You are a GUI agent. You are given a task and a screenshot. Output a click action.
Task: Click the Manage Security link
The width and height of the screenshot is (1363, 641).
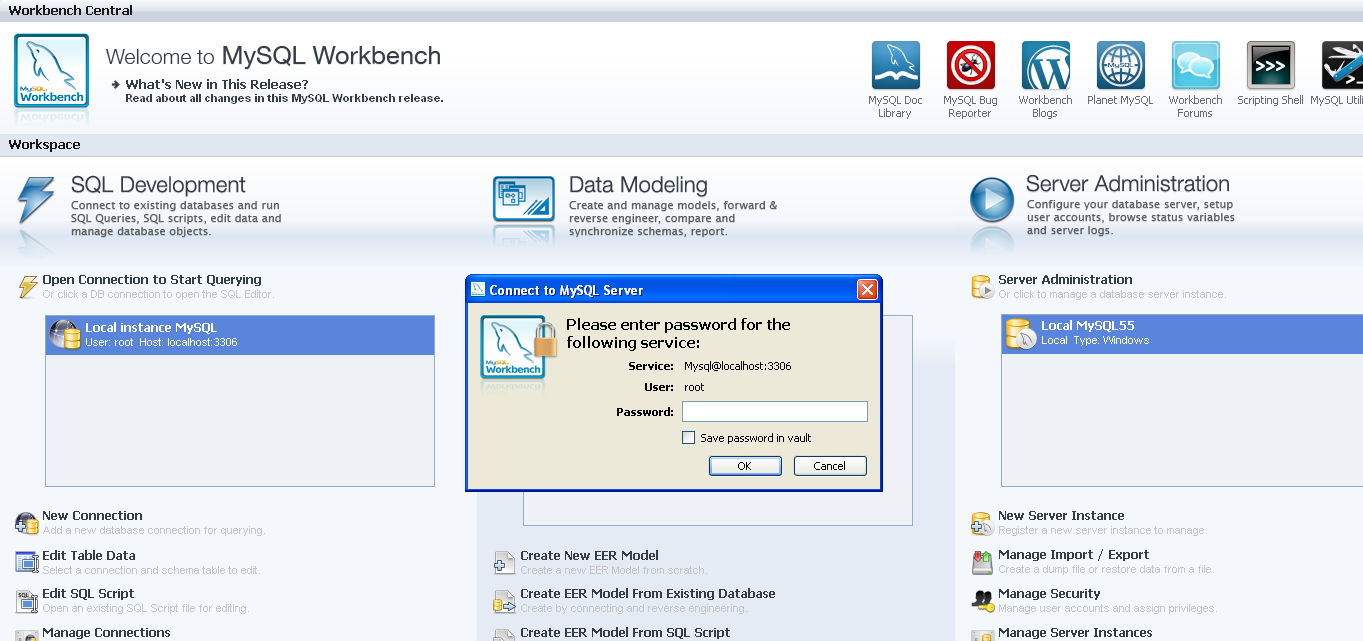point(1049,594)
